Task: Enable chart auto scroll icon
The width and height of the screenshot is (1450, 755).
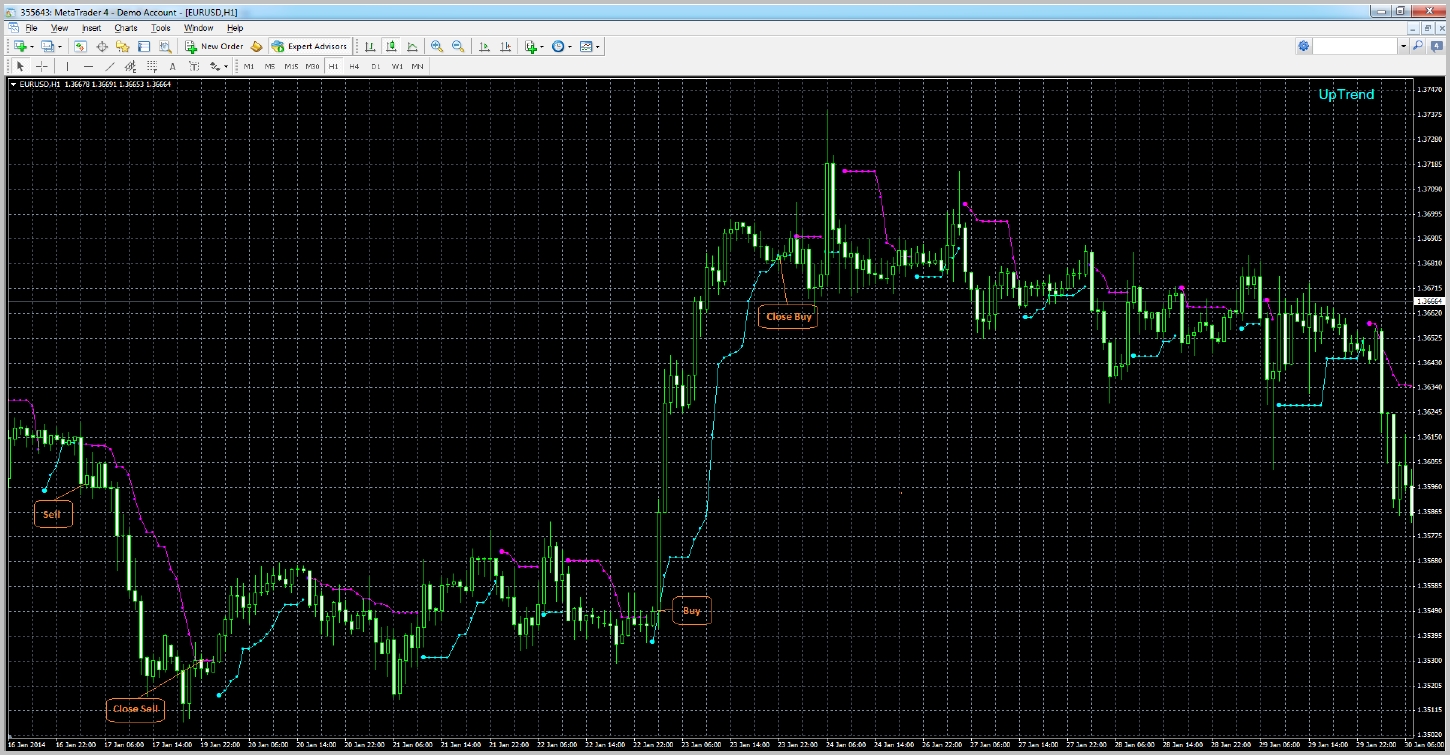Action: [x=484, y=46]
